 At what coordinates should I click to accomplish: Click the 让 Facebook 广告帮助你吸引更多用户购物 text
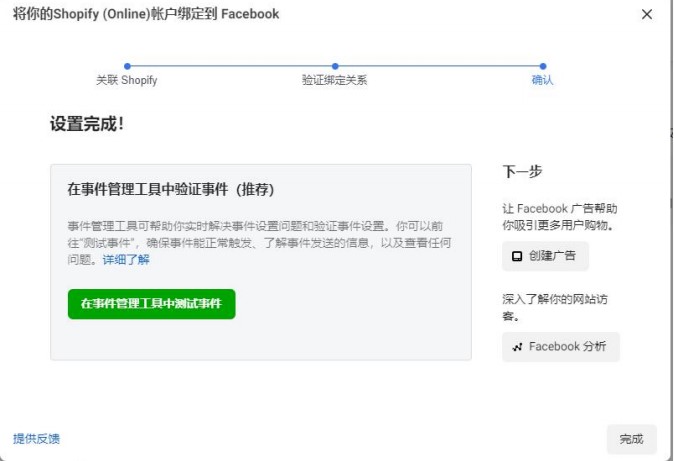560,217
